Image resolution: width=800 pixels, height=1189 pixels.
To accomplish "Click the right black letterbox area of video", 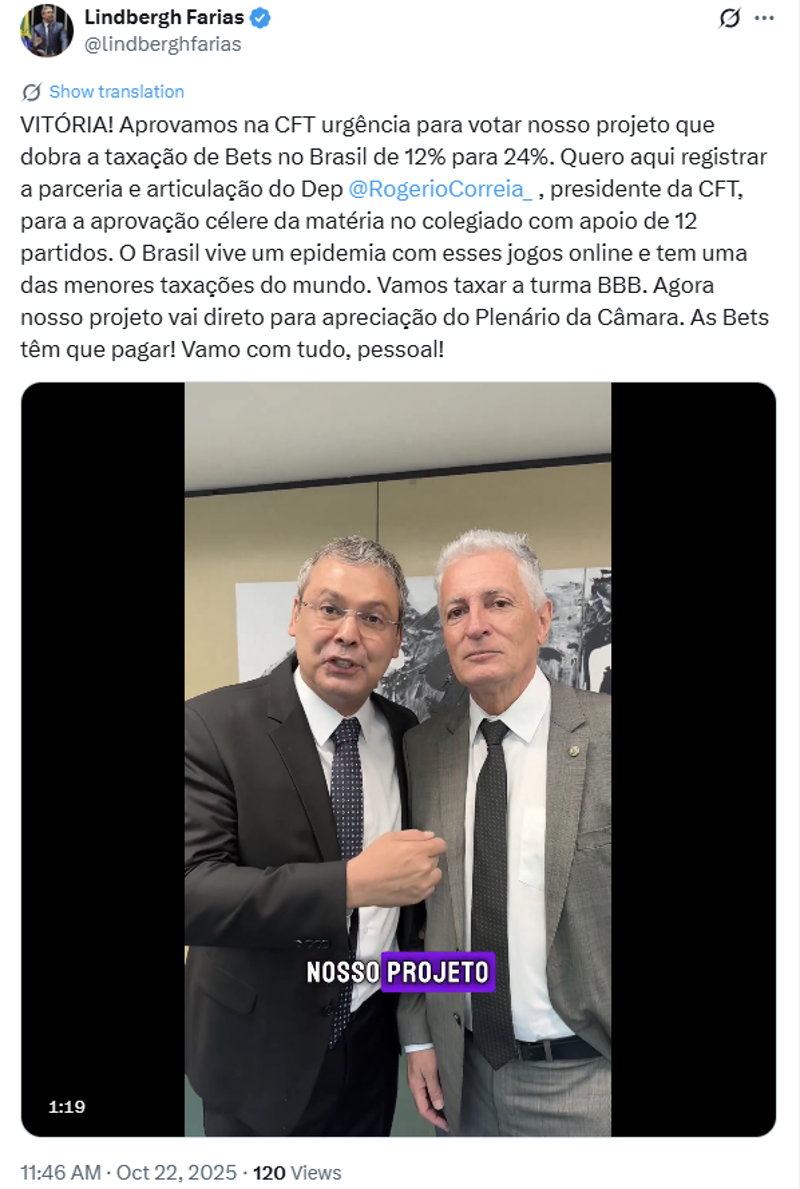I will click(693, 759).
